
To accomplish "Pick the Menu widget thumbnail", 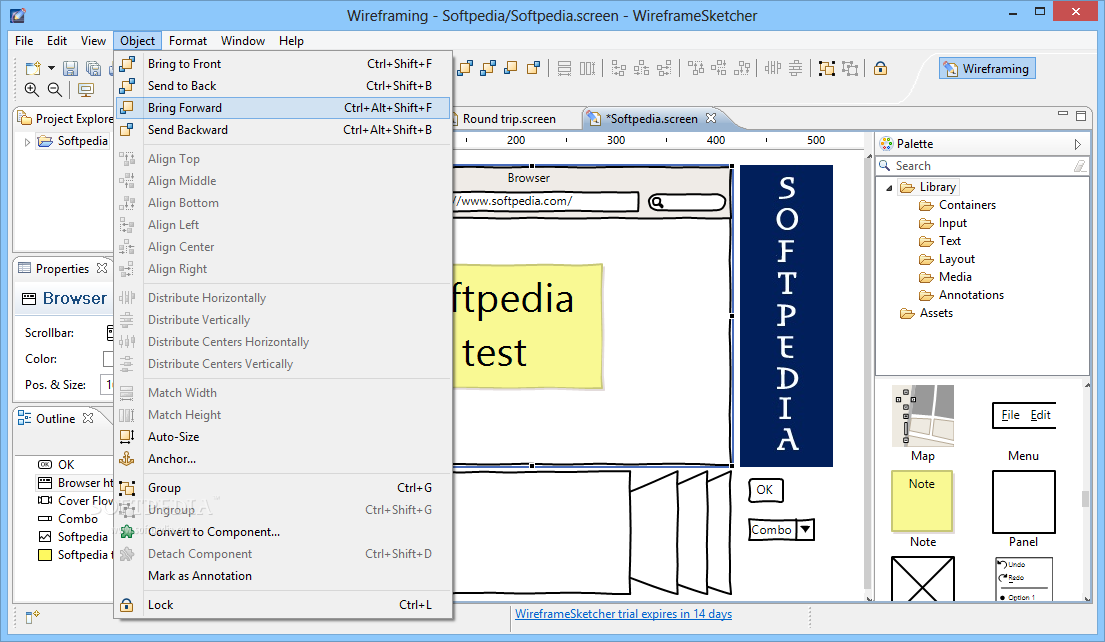I will [x=1023, y=416].
